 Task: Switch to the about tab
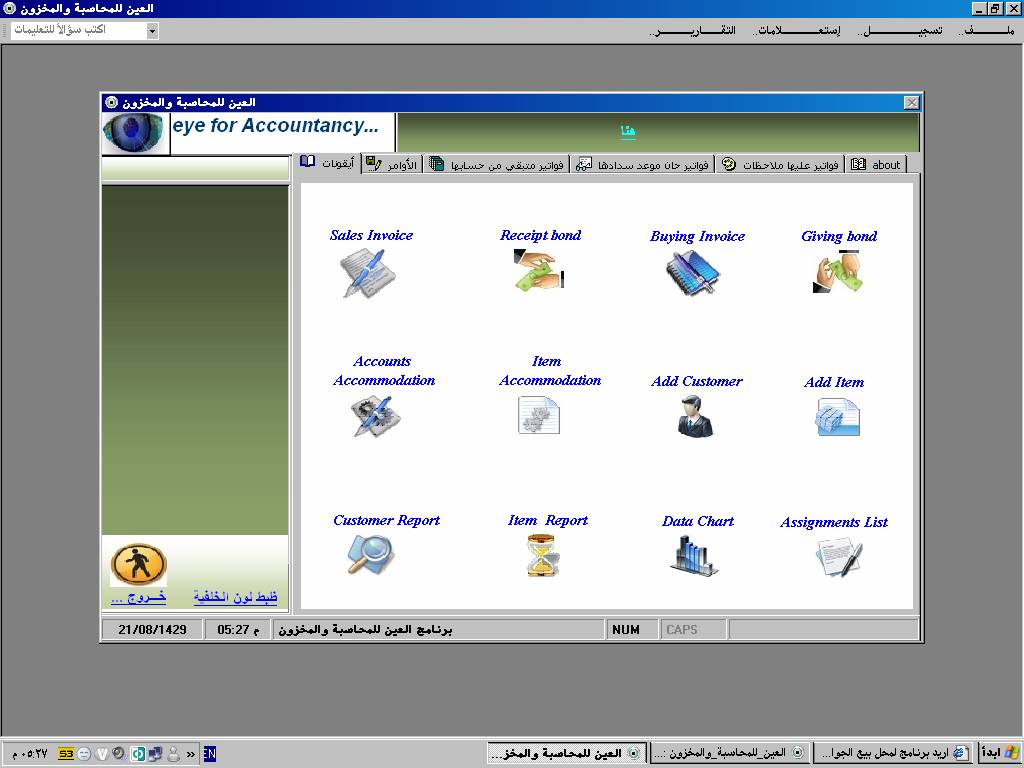[876, 165]
